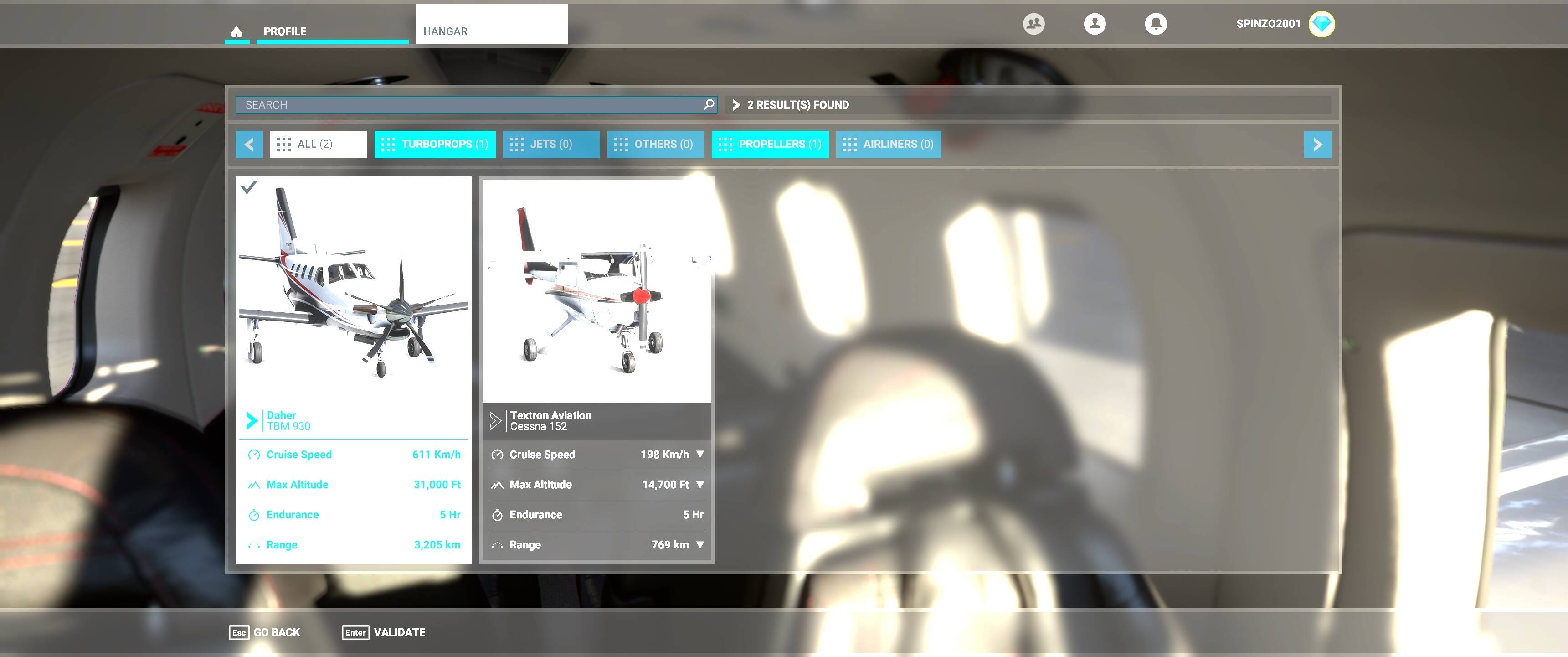The width and height of the screenshot is (1568, 657).
Task: Click the 31,000 Ft max altitude value
Action: pyautogui.click(x=437, y=485)
